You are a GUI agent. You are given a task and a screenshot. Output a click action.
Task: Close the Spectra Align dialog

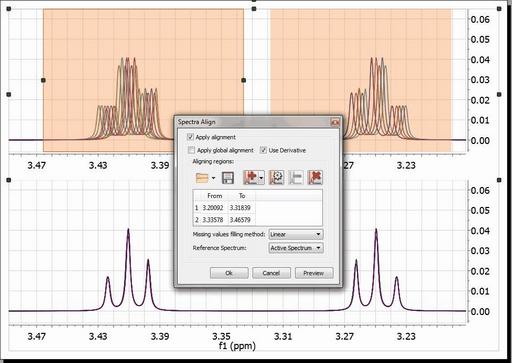335,122
